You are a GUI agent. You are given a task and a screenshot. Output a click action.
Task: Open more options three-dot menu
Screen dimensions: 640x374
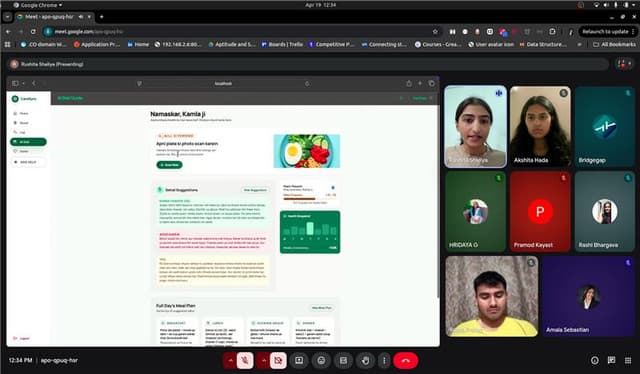(x=384, y=361)
